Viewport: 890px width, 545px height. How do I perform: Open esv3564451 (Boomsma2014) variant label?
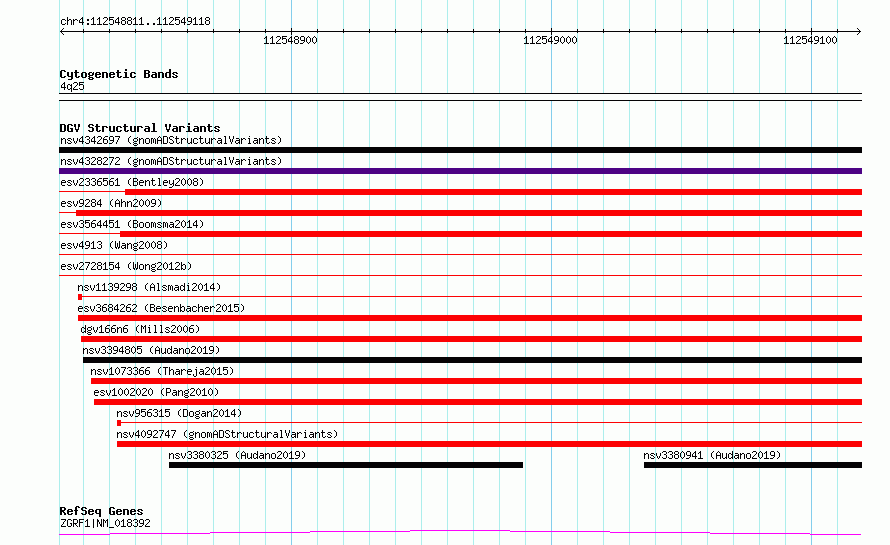click(132, 224)
